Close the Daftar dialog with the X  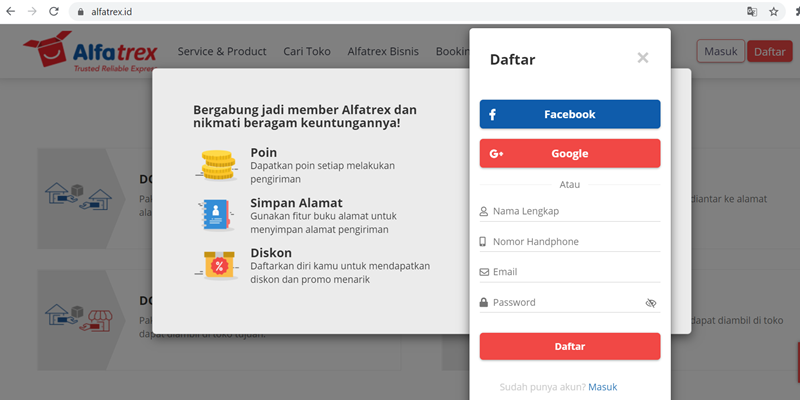pyautogui.click(x=643, y=58)
